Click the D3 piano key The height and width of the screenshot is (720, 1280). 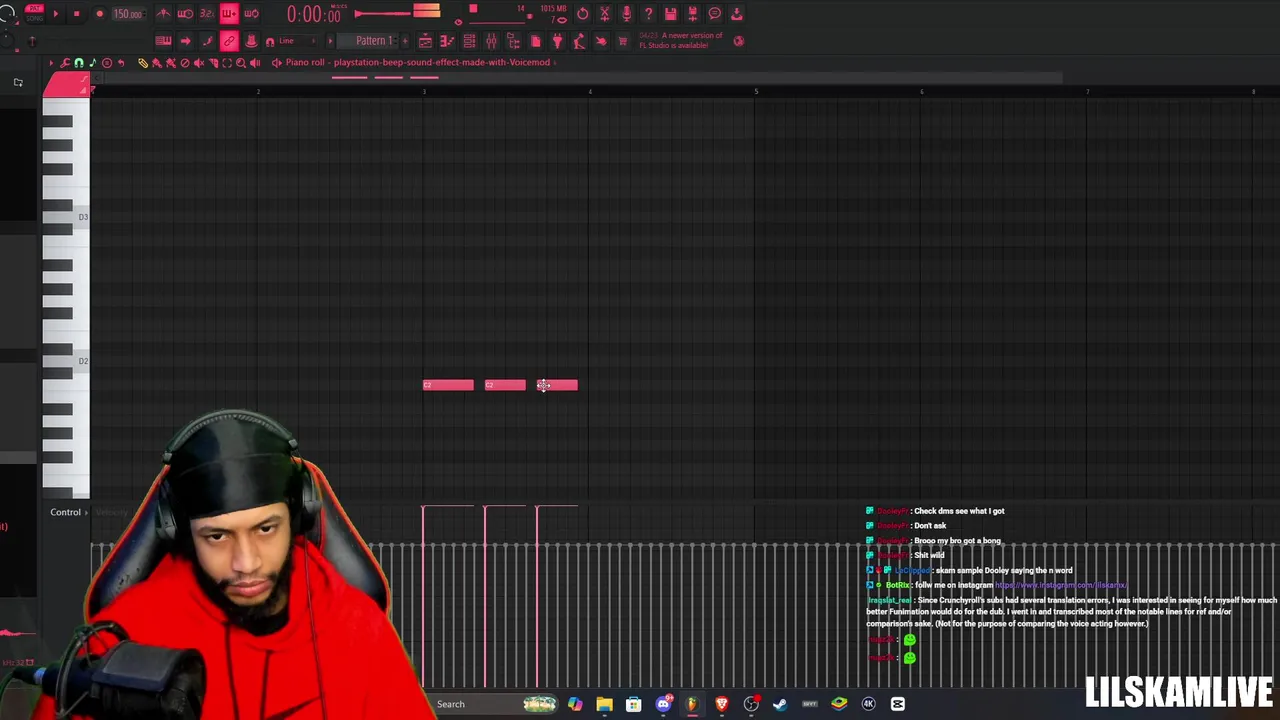click(x=66, y=217)
